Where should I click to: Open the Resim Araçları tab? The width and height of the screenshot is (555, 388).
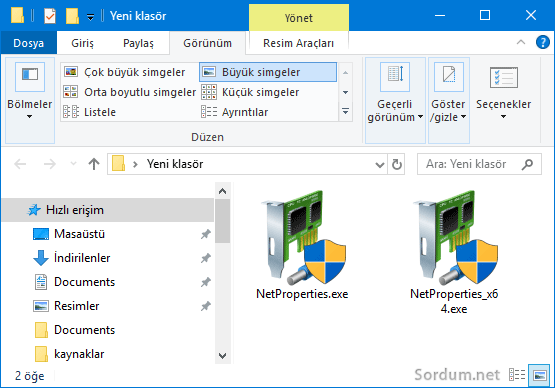point(298,43)
